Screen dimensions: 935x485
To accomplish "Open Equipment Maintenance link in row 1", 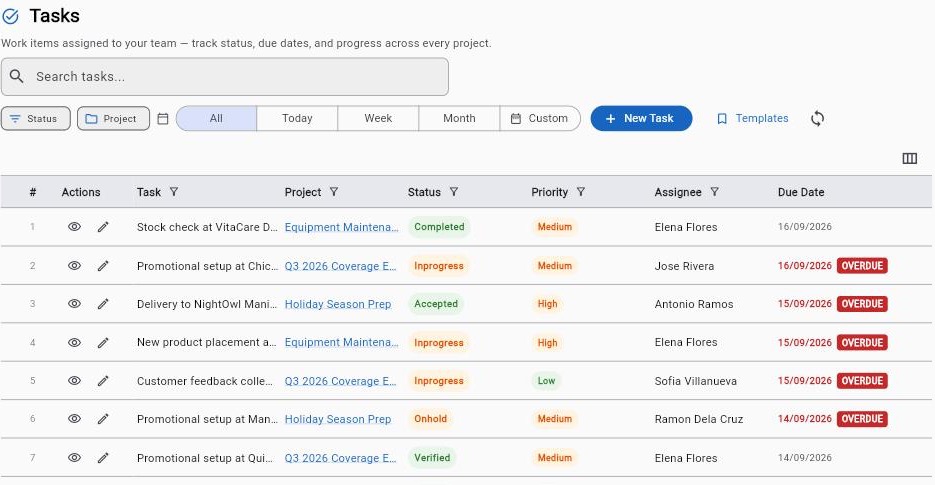I will (x=341, y=227).
